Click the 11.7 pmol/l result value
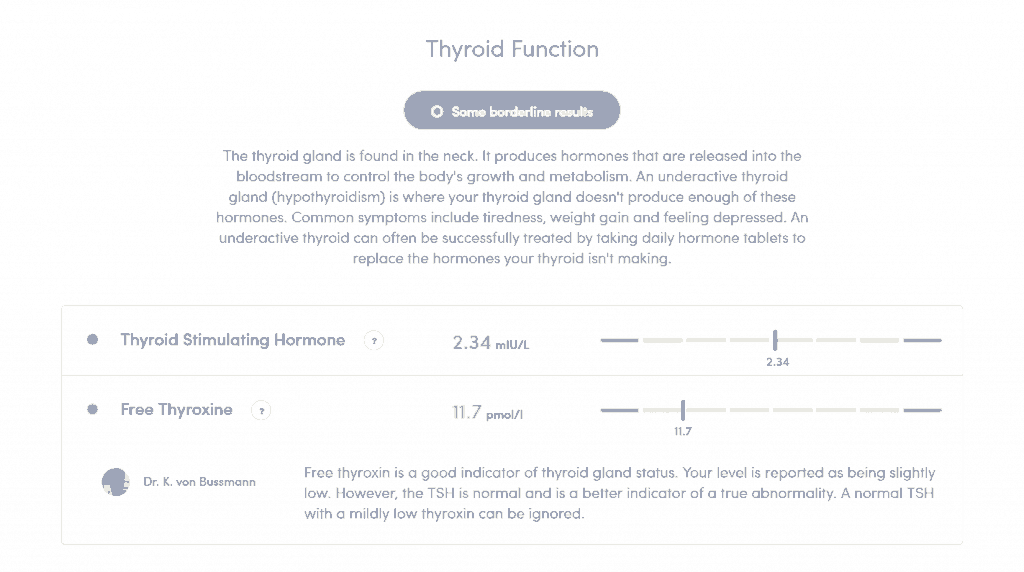This screenshot has height=572, width=1024. click(x=487, y=413)
